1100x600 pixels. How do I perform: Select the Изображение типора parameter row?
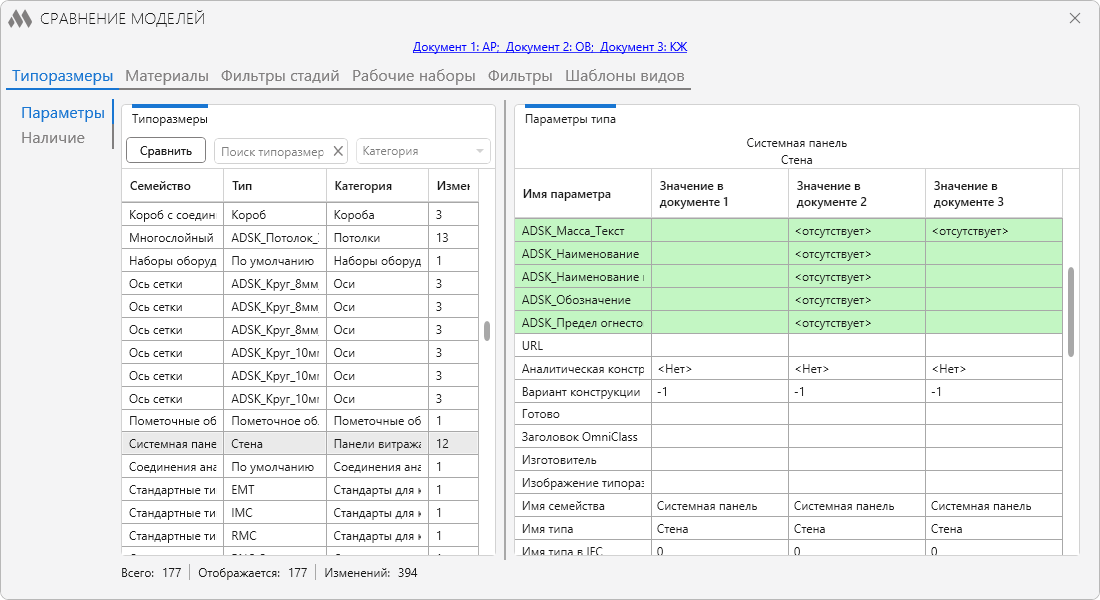tap(789, 483)
